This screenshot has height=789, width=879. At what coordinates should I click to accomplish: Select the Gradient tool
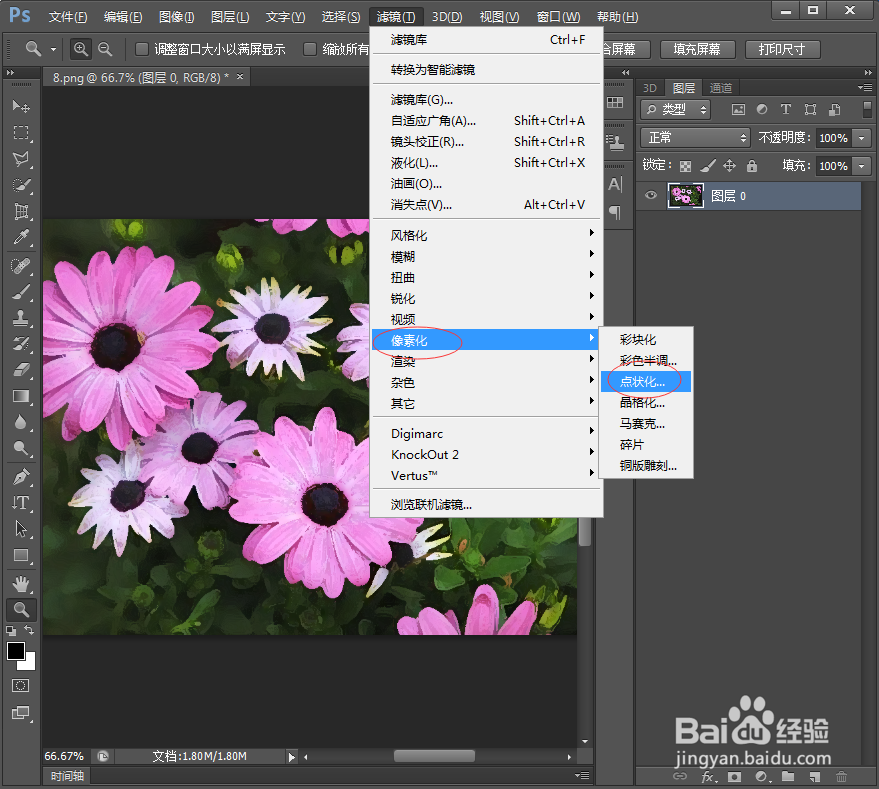[x=21, y=396]
